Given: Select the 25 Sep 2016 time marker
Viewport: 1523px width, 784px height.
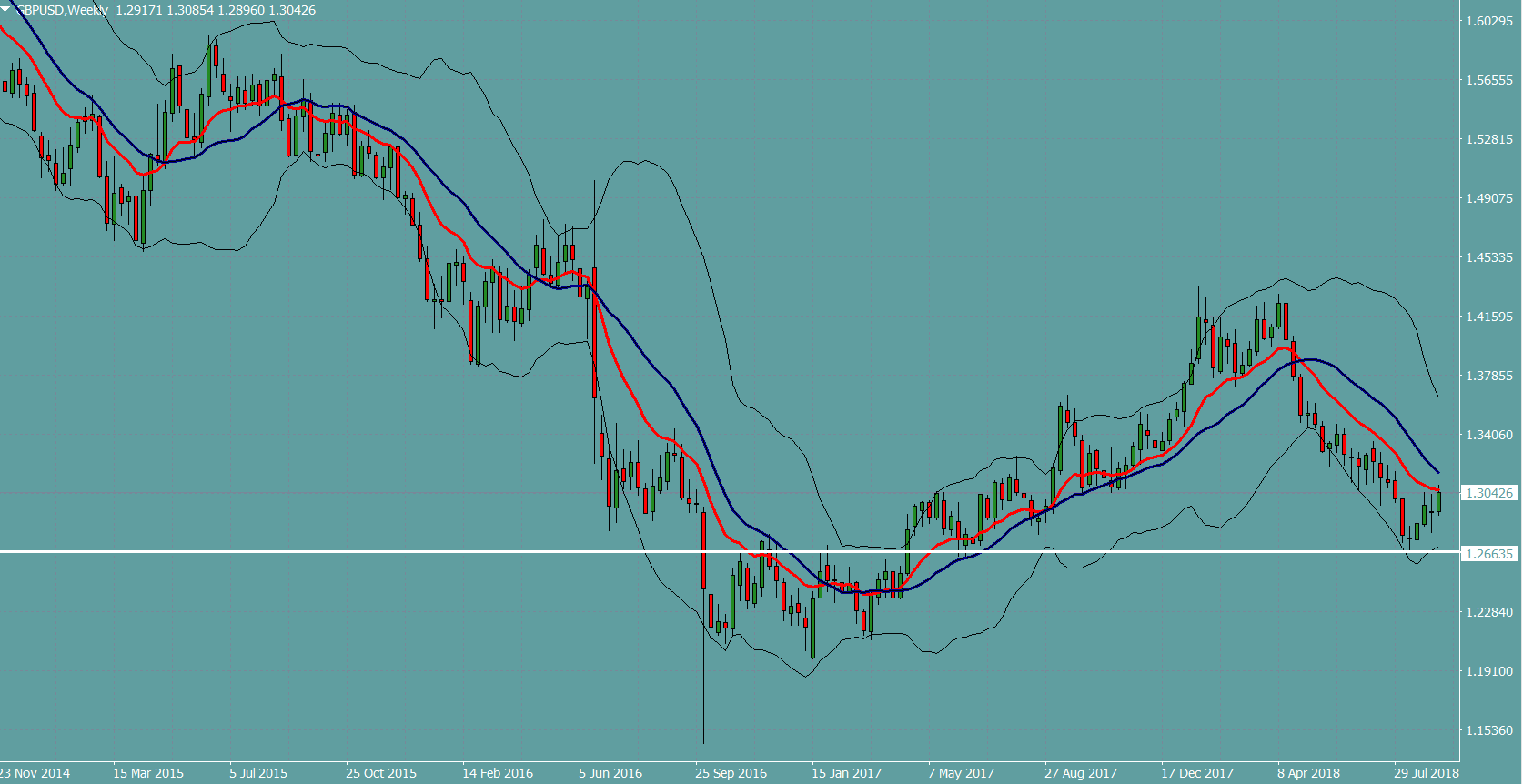Looking at the screenshot, I should coord(731,773).
